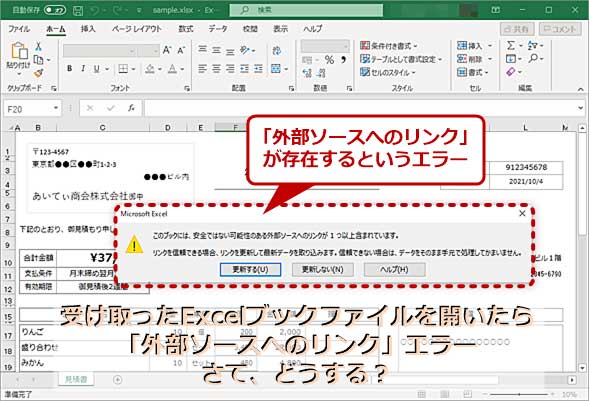Add a new sheet with plus icon
The image size is (589, 401).
pos(118,380)
